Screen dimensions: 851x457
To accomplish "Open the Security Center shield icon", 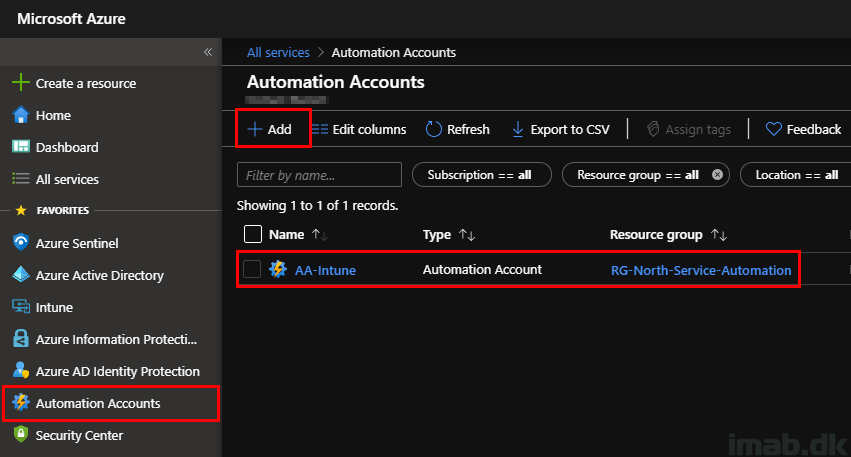I will (x=21, y=434).
